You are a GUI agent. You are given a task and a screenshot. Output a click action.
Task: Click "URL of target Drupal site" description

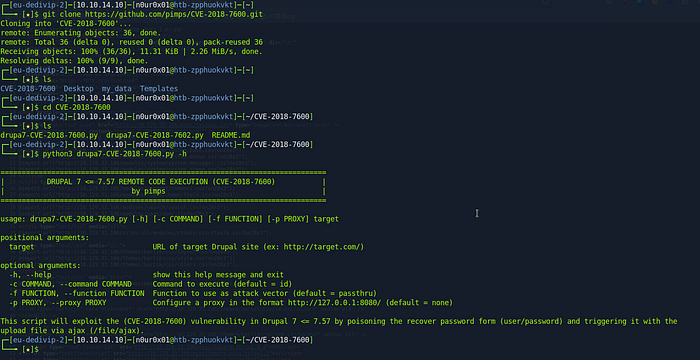pos(205,247)
